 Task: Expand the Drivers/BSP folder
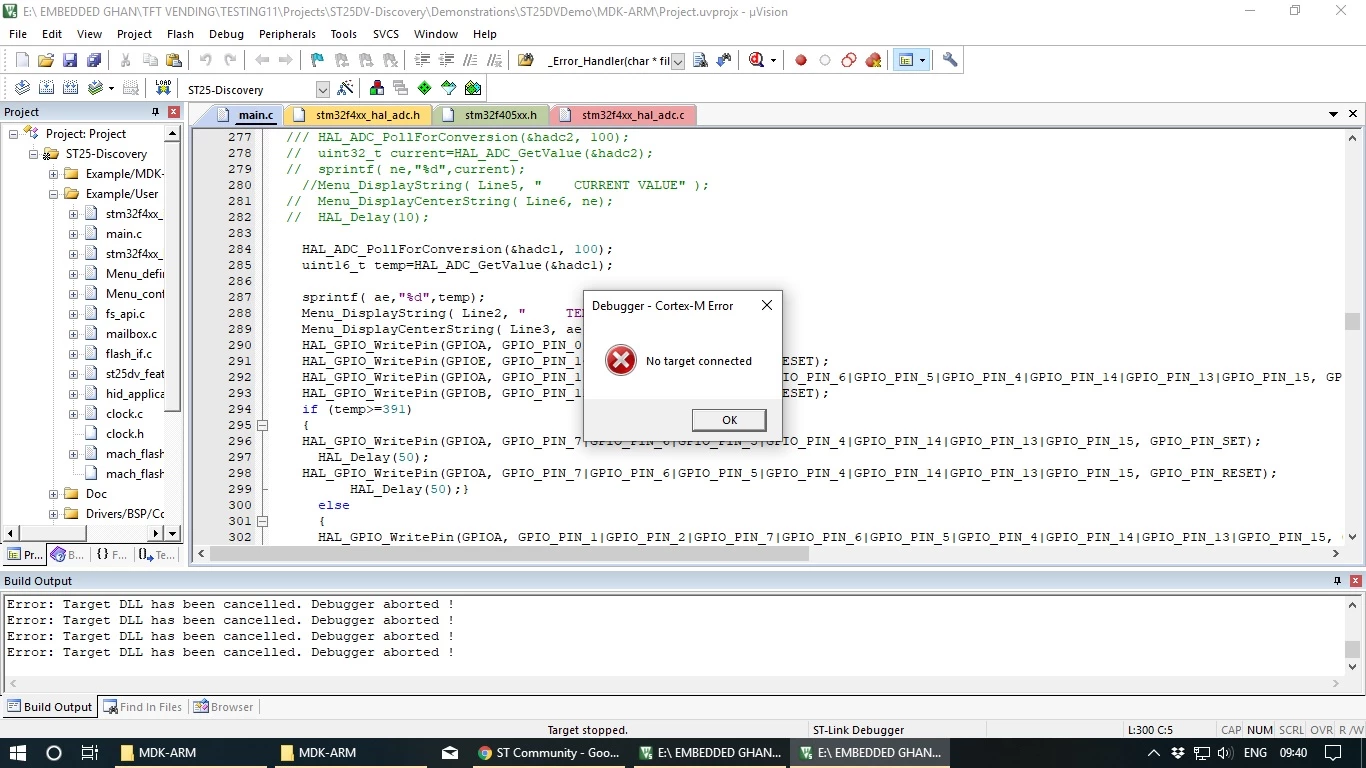click(x=54, y=514)
